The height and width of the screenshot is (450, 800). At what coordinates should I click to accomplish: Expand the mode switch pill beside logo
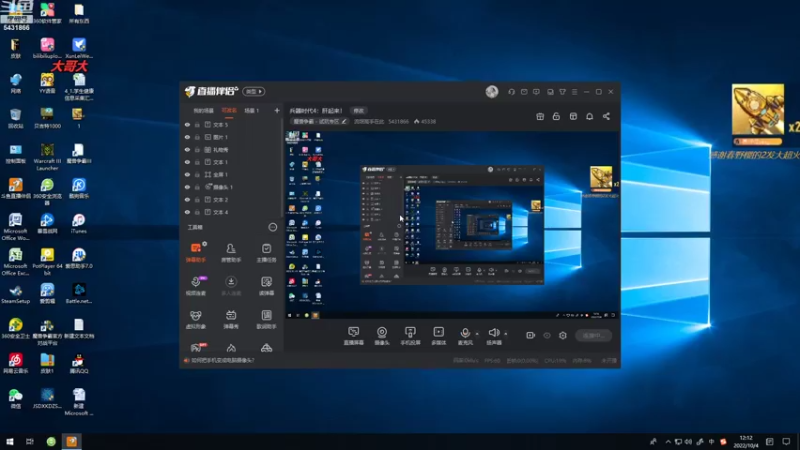click(254, 91)
